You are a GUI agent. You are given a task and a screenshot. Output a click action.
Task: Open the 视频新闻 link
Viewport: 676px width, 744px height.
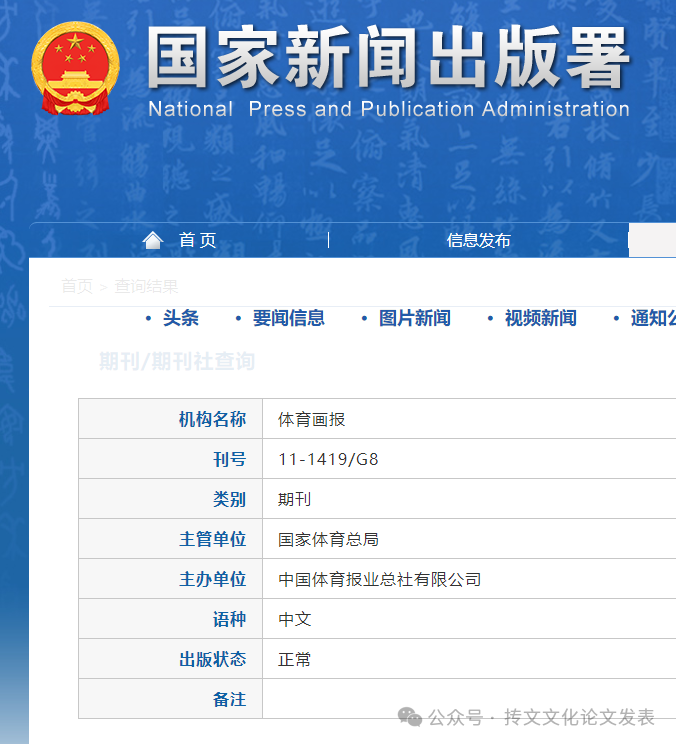541,318
